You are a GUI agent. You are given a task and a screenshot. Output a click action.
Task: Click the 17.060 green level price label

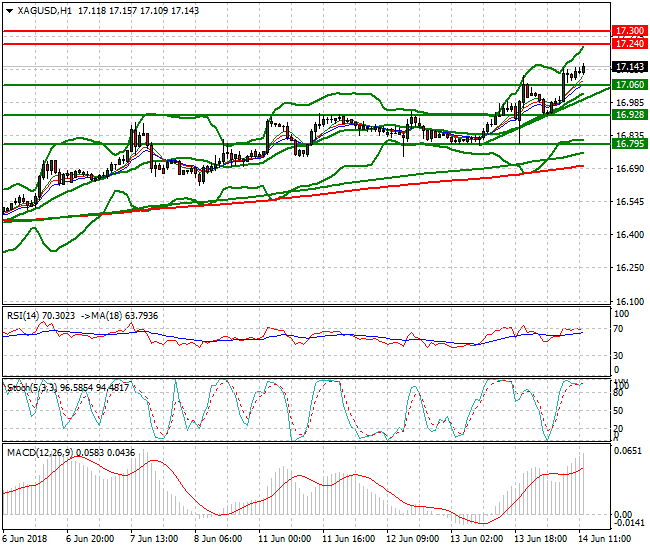[x=629, y=85]
